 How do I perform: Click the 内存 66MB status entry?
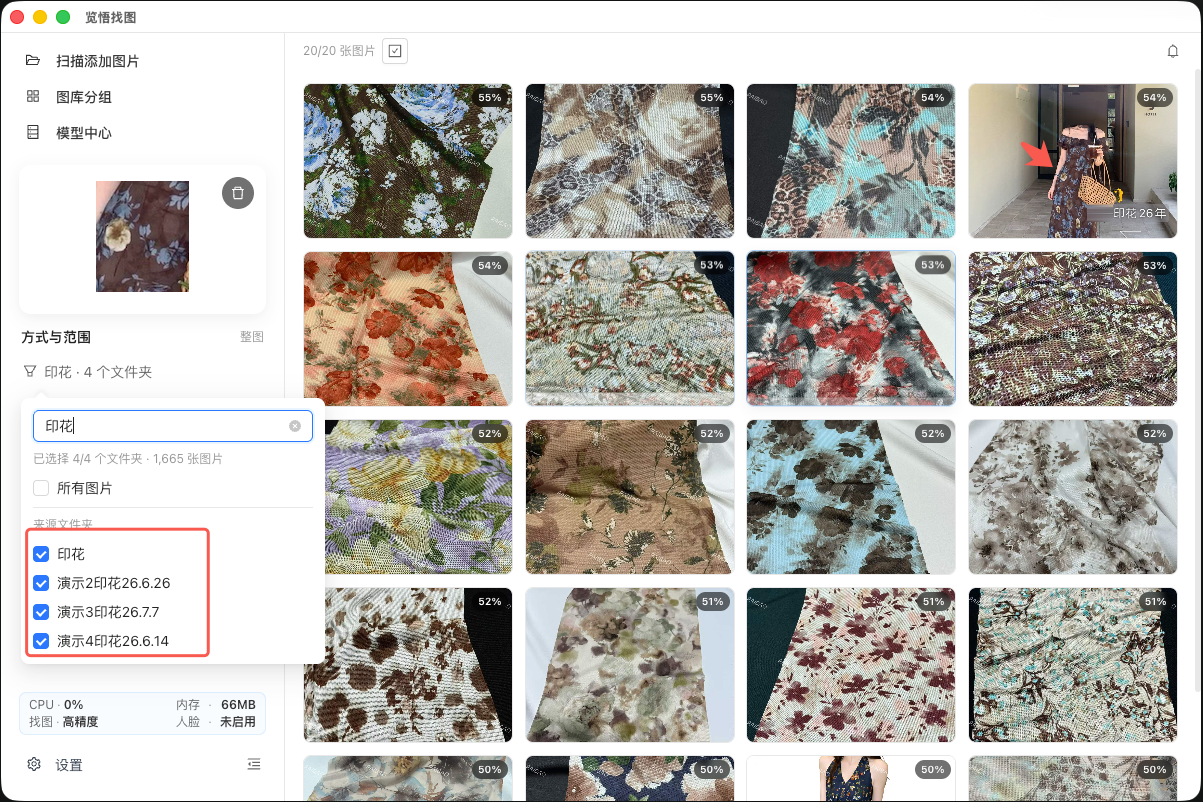[x=216, y=705]
